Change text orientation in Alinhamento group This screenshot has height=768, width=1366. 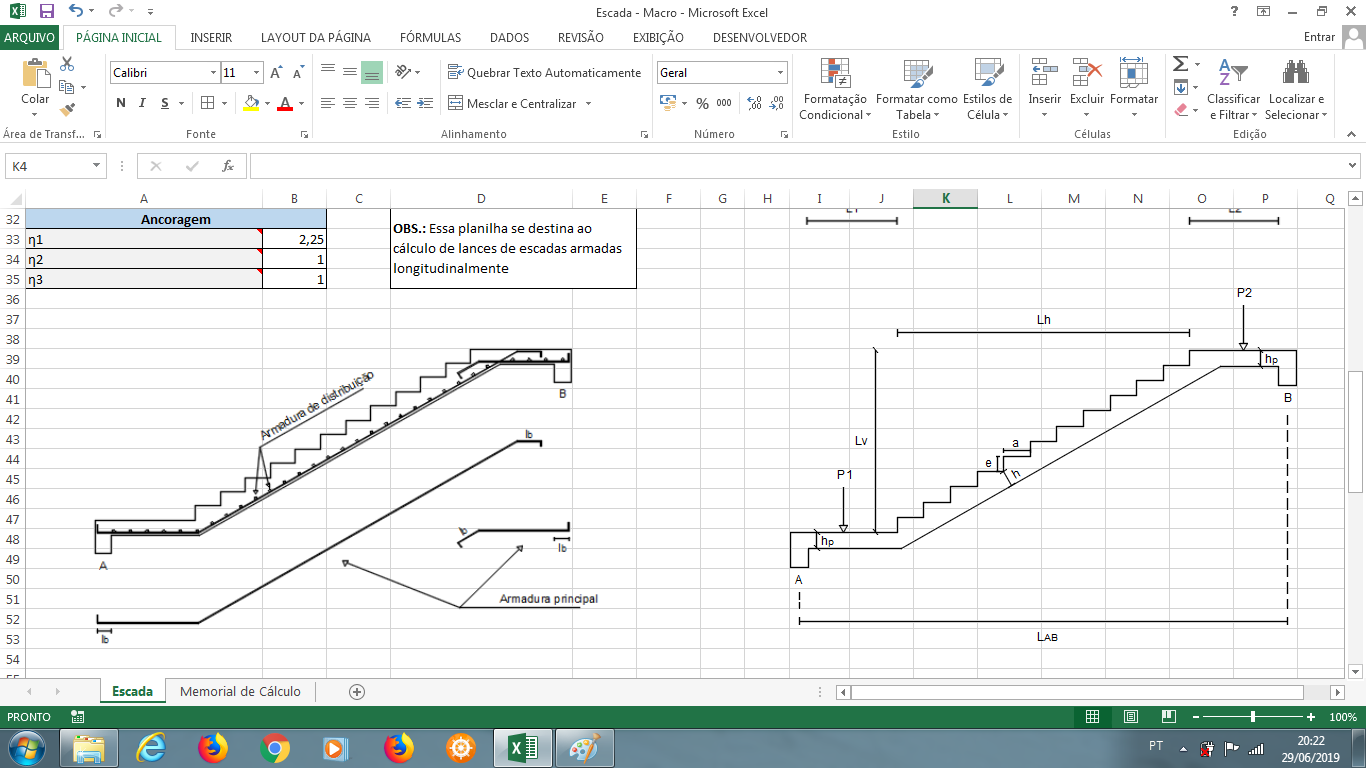403,72
